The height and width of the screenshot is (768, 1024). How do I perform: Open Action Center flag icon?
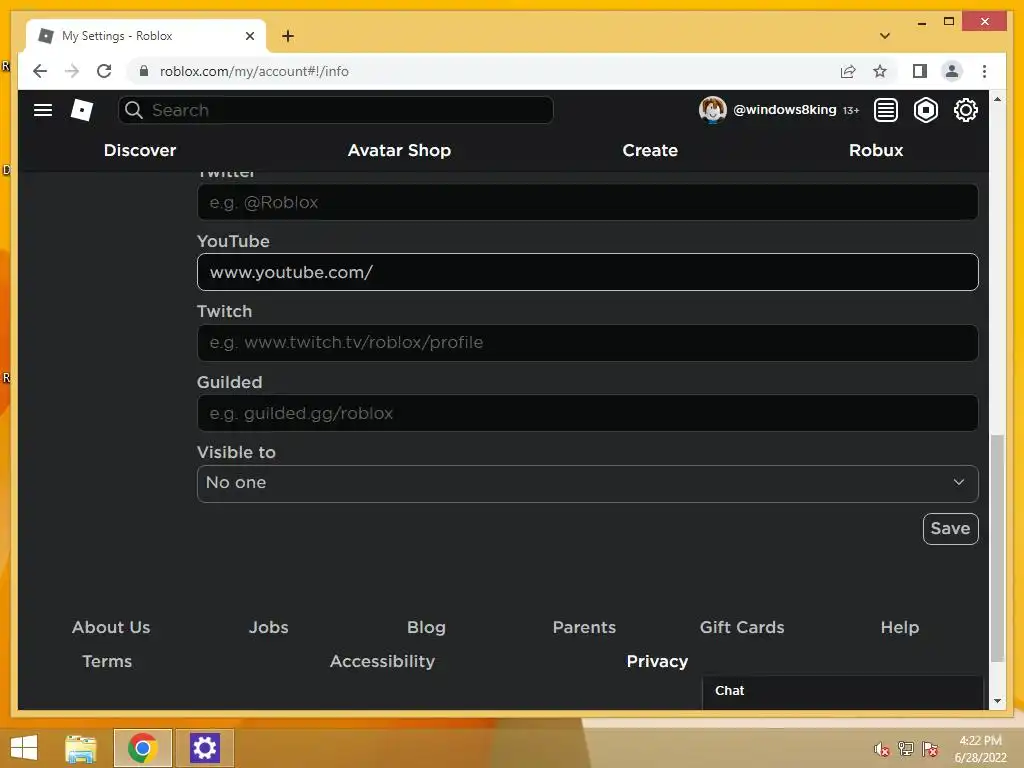[x=930, y=749]
